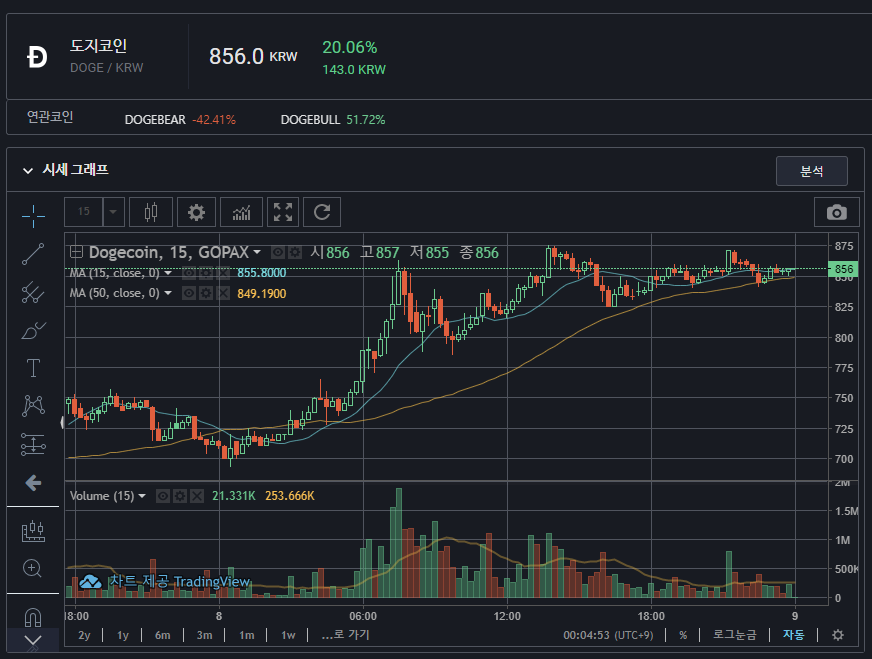Select the 1w time range
Viewport: 872px width, 659px height.
[288, 635]
